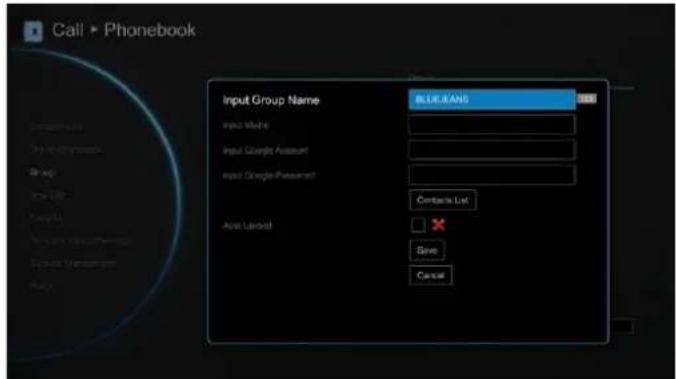Click the Input Group Name label
This screenshot has height=379, width=676.
coord(271,100)
